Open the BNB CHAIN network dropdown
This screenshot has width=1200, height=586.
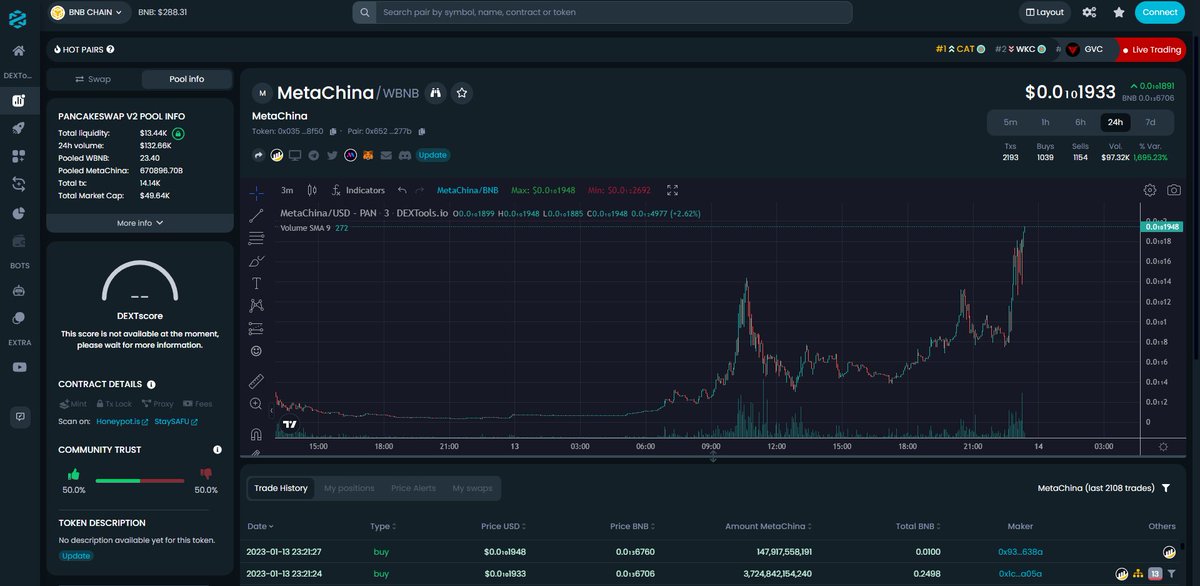[89, 12]
